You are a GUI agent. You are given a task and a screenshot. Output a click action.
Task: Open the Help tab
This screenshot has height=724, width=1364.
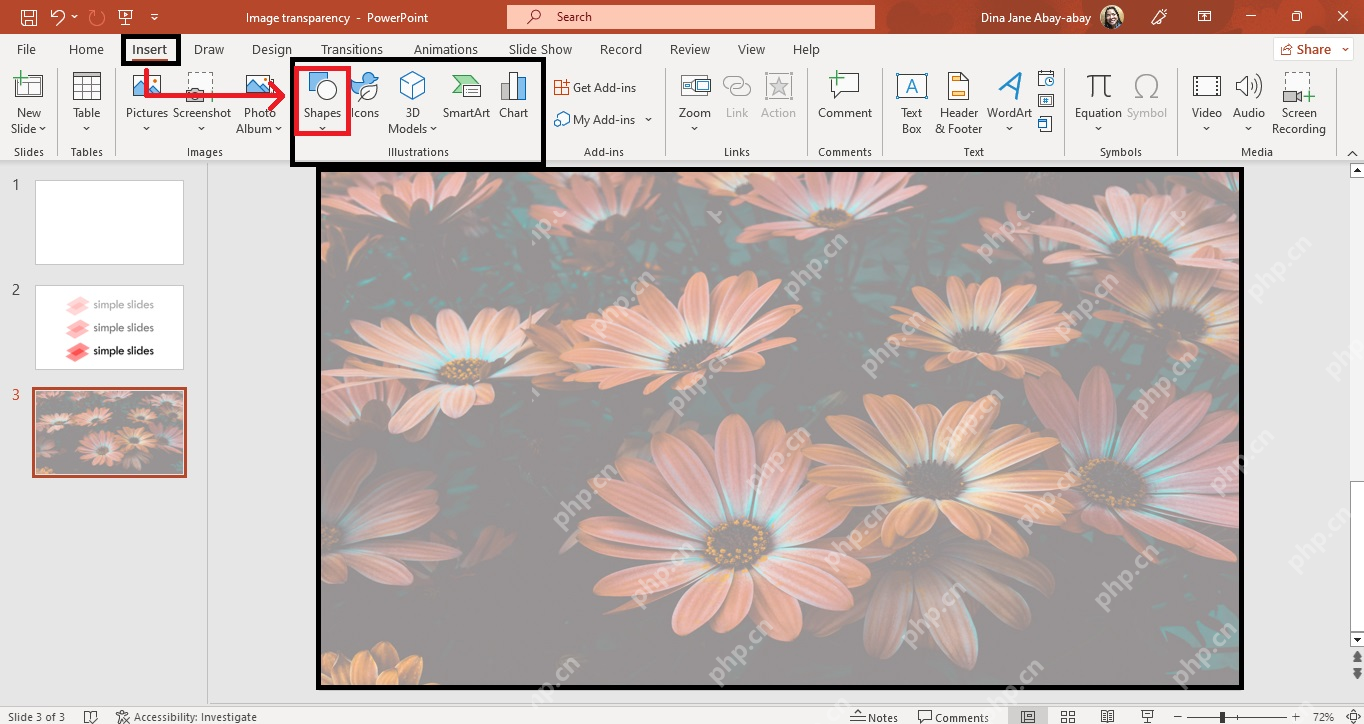(x=806, y=49)
